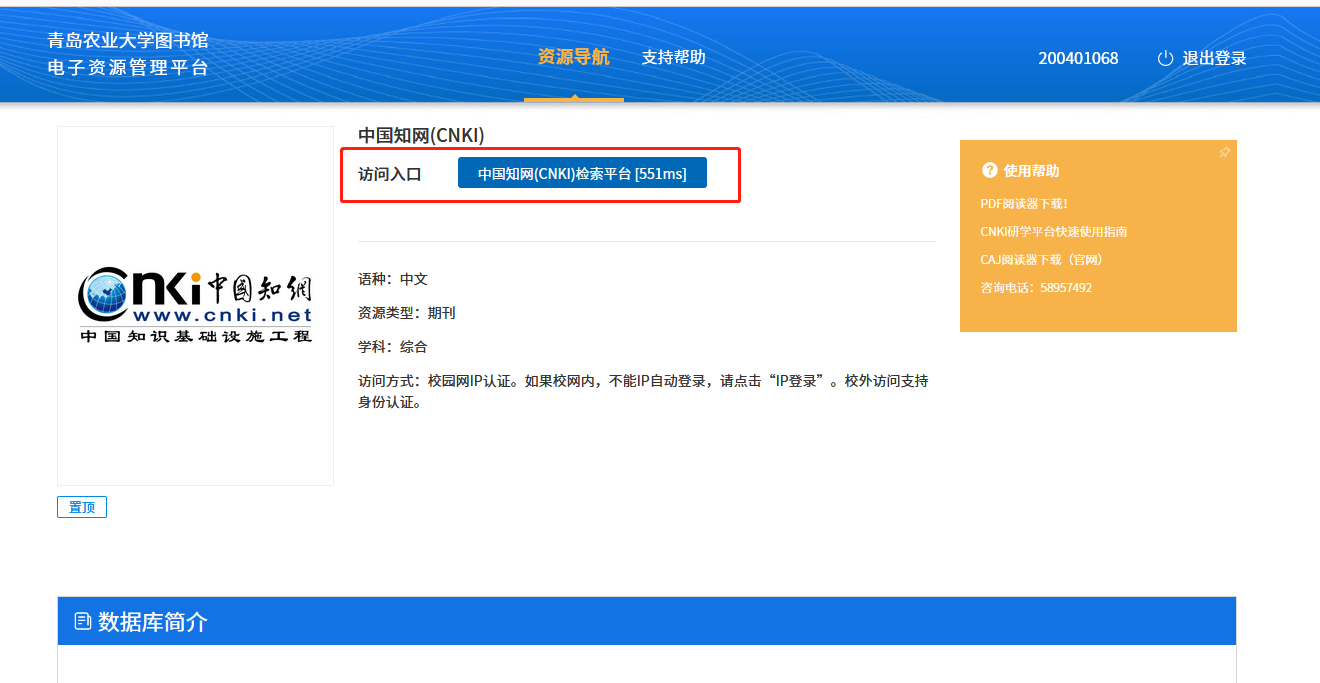Open the PDF阅读器下载 link

pos(1024,204)
